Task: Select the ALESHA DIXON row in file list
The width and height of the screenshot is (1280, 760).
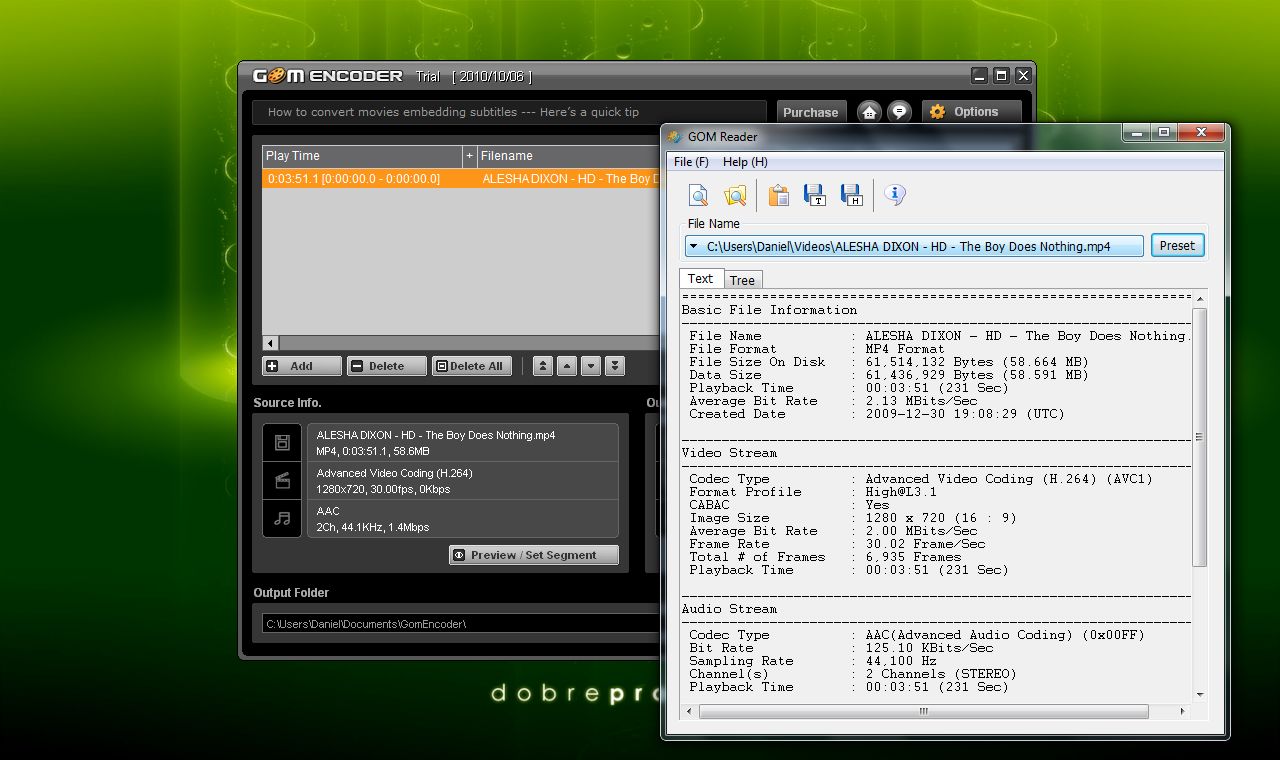Action: click(x=462, y=179)
